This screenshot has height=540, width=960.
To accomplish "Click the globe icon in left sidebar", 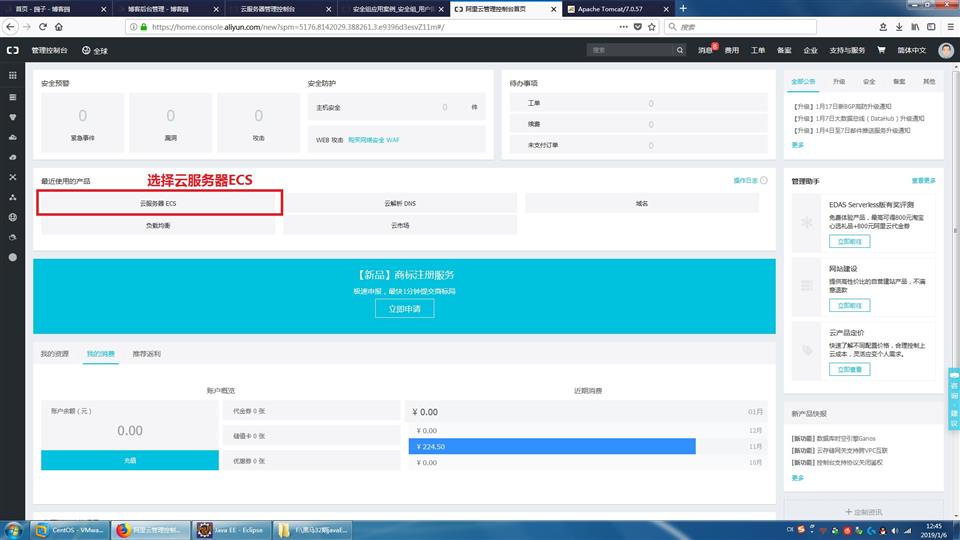I will pos(12,217).
